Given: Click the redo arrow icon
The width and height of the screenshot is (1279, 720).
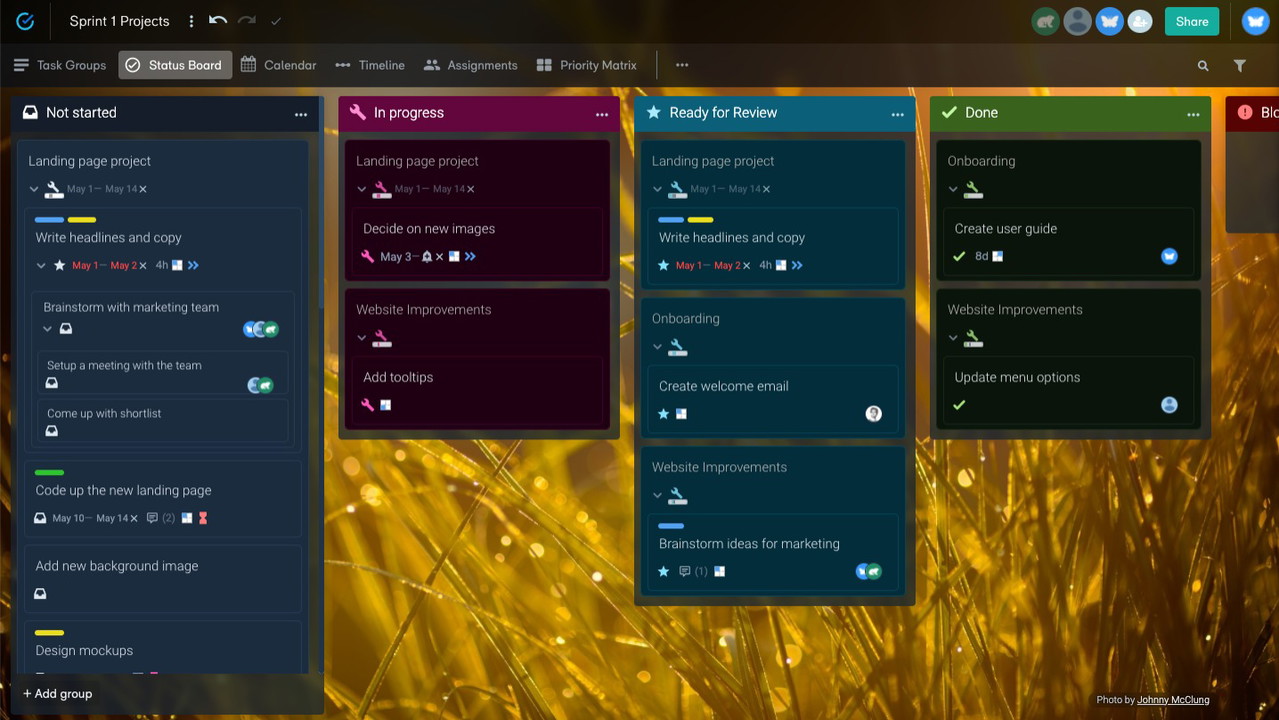Looking at the screenshot, I should [x=247, y=21].
